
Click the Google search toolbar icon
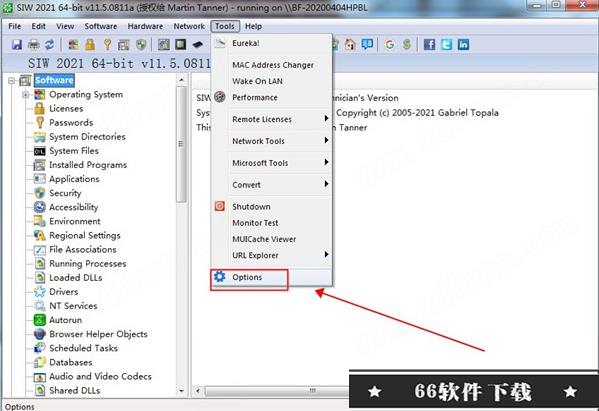[x=390, y=45]
